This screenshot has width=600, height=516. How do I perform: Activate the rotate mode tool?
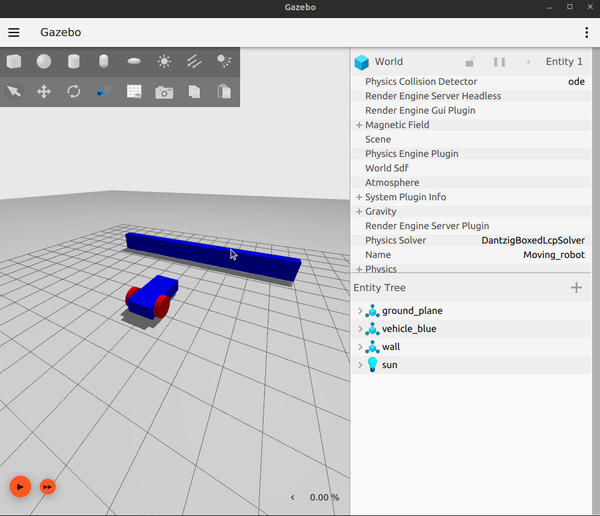[x=73, y=91]
